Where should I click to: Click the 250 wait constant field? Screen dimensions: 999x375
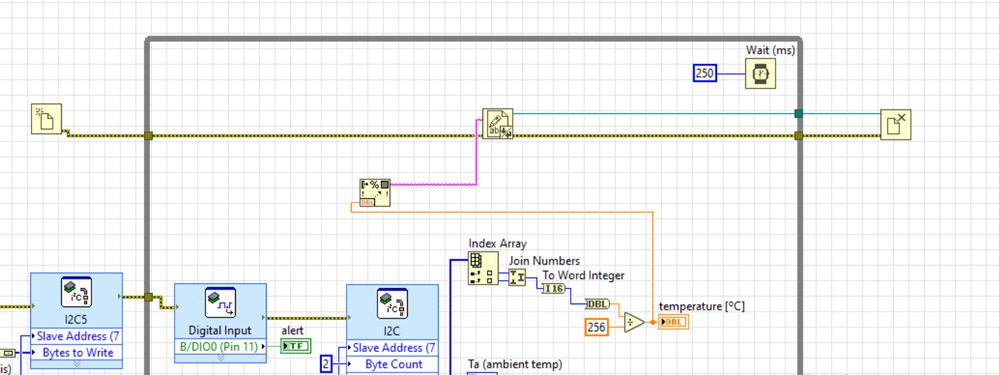(x=705, y=73)
